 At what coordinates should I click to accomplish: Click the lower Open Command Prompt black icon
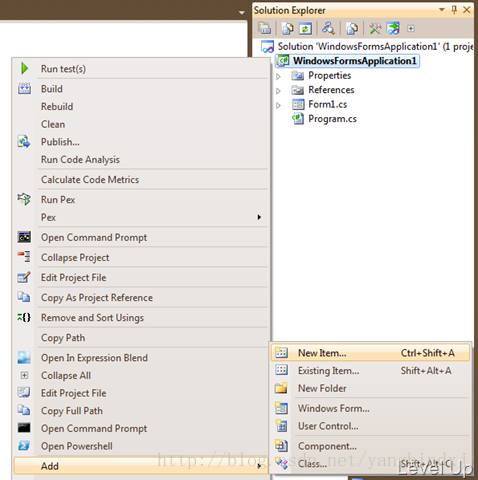pos(24,428)
